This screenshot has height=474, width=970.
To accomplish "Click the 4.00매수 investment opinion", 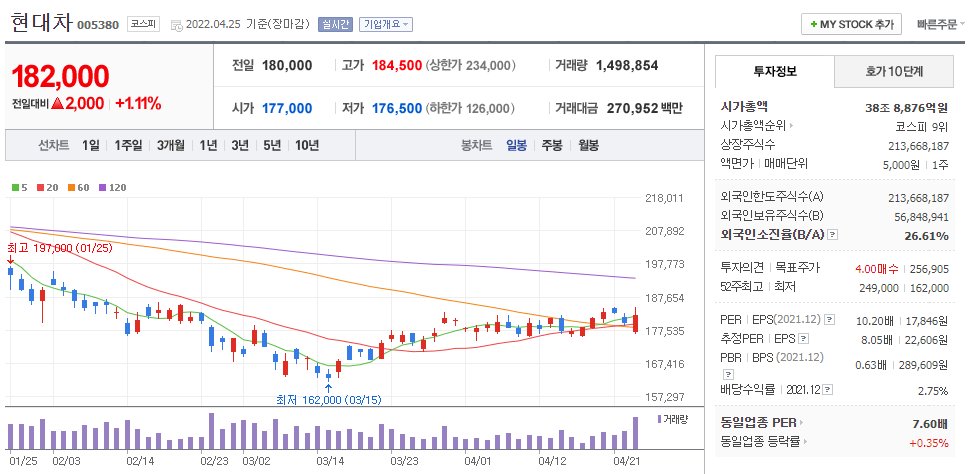I will coord(876,269).
